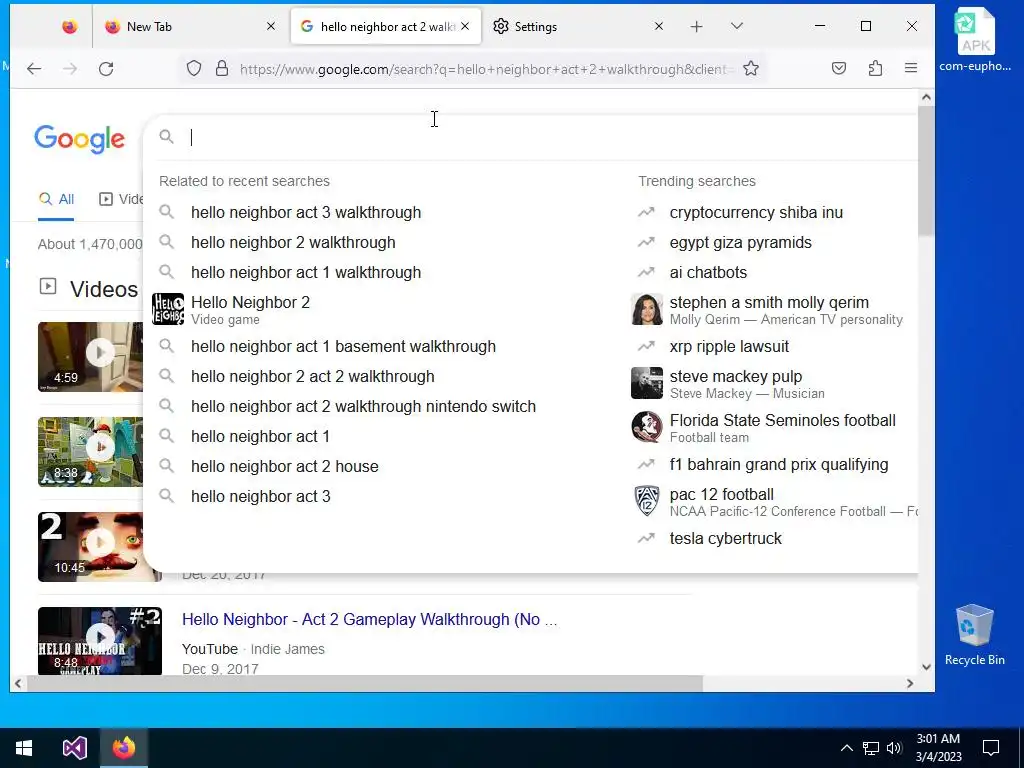
Task: Open Hello Neighbor 2 video game suggestion
Action: pyautogui.click(x=250, y=310)
